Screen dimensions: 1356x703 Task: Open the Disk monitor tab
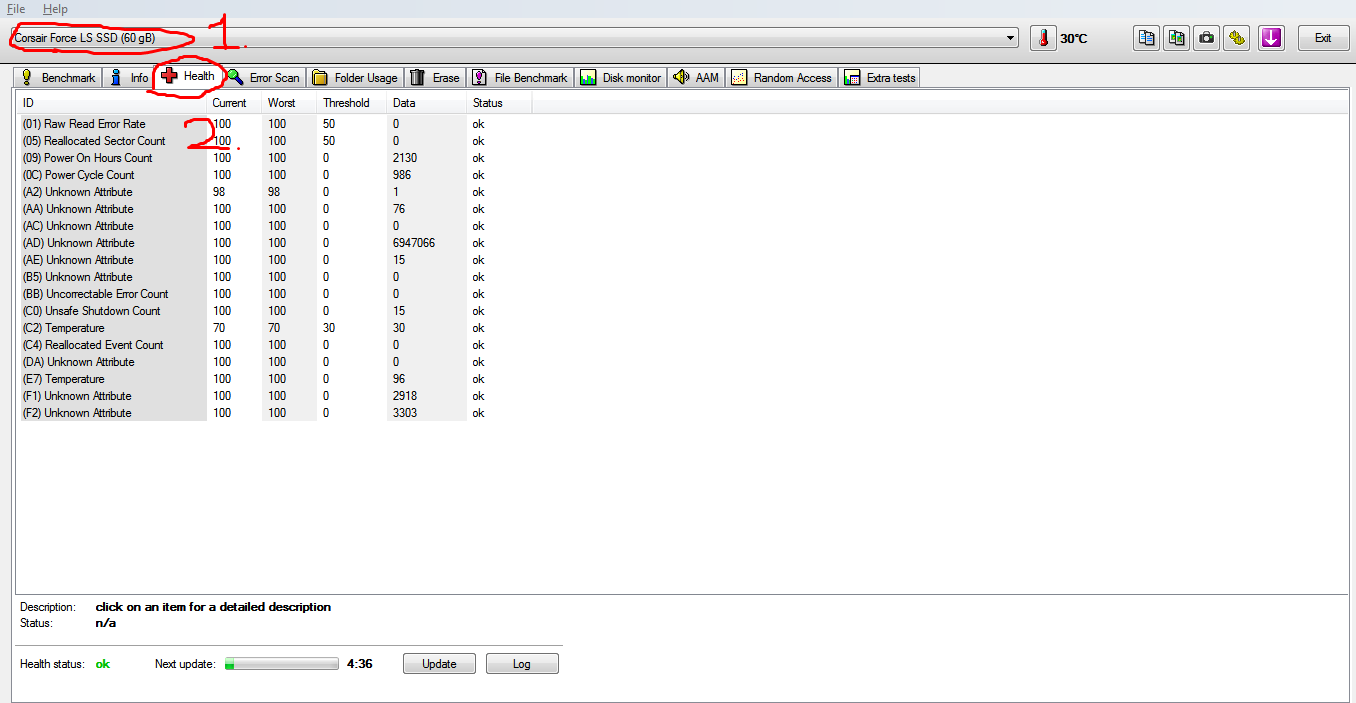tap(620, 77)
